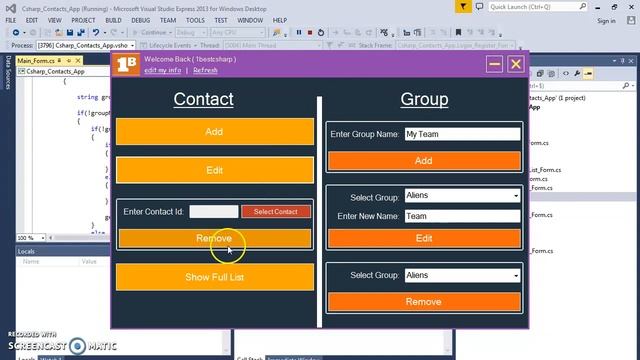Open the feedback speech bubble icon
This screenshot has width=640, height=360.
[479, 7]
